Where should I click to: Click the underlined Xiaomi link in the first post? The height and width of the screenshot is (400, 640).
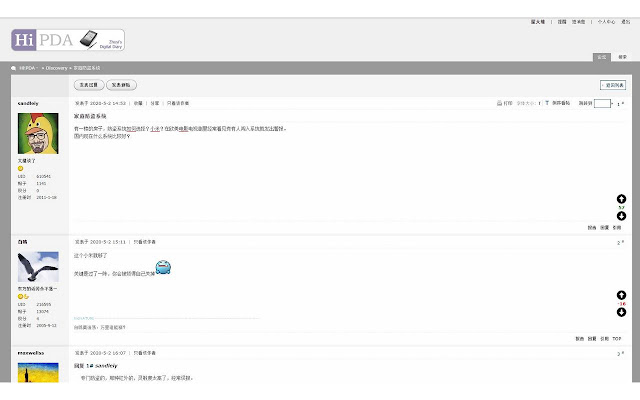coord(156,129)
